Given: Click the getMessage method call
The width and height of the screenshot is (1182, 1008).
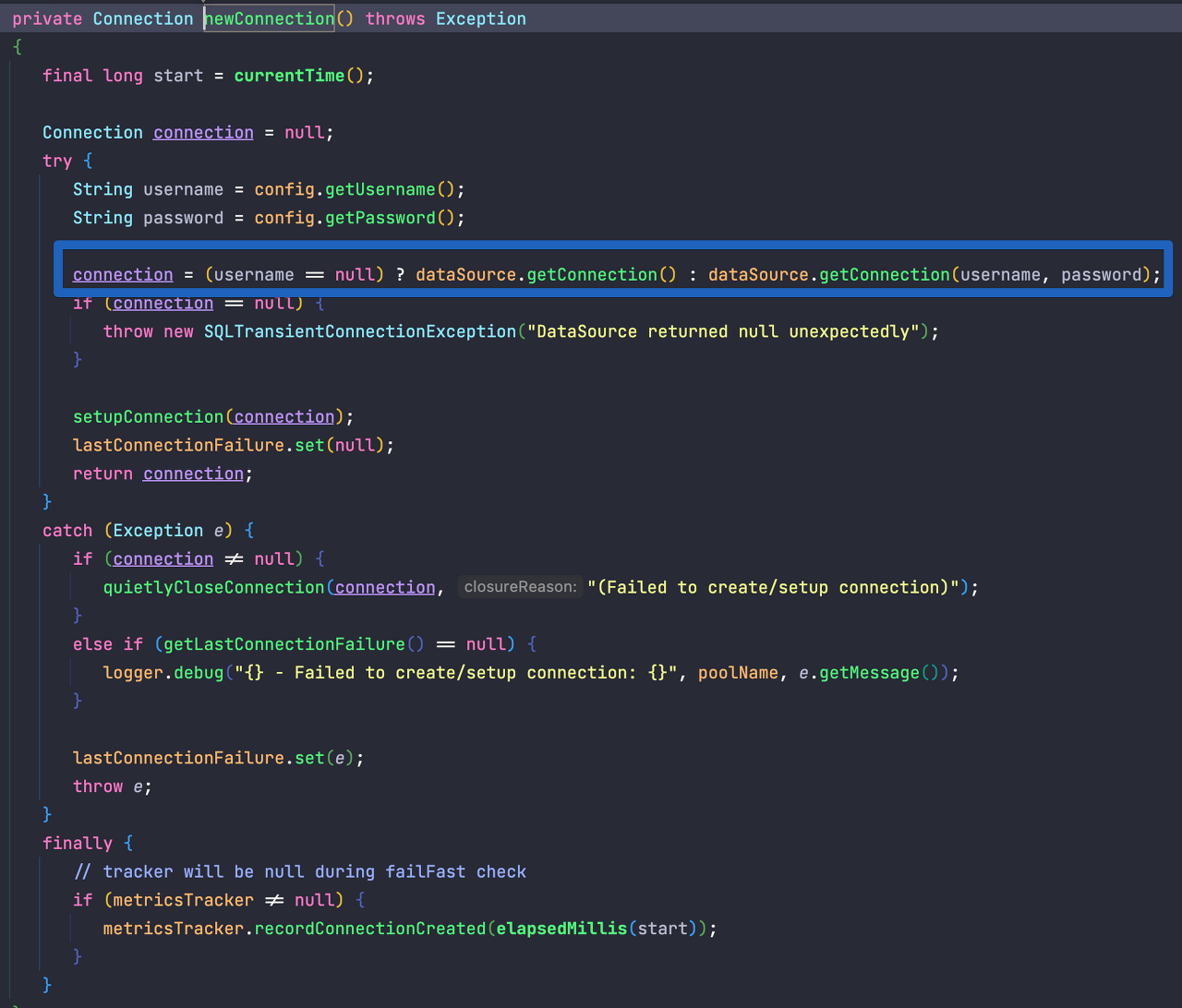Looking at the screenshot, I should point(870,673).
